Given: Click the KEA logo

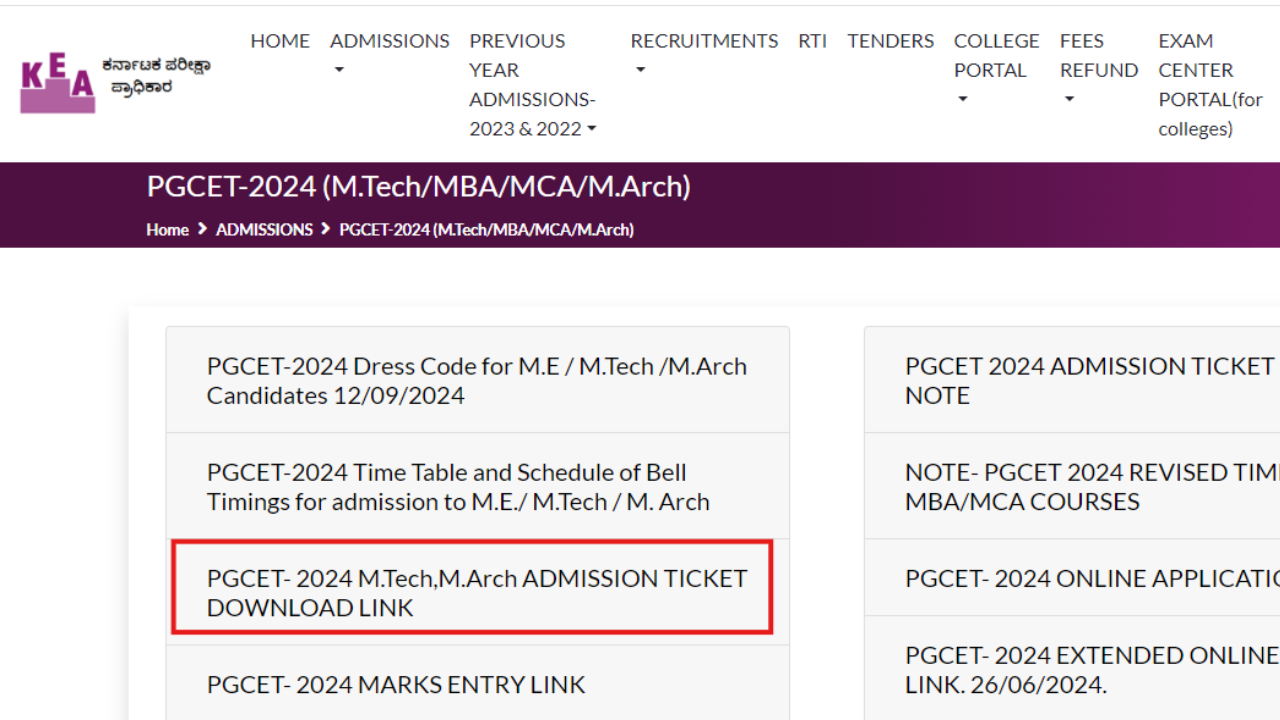Looking at the screenshot, I should (58, 83).
